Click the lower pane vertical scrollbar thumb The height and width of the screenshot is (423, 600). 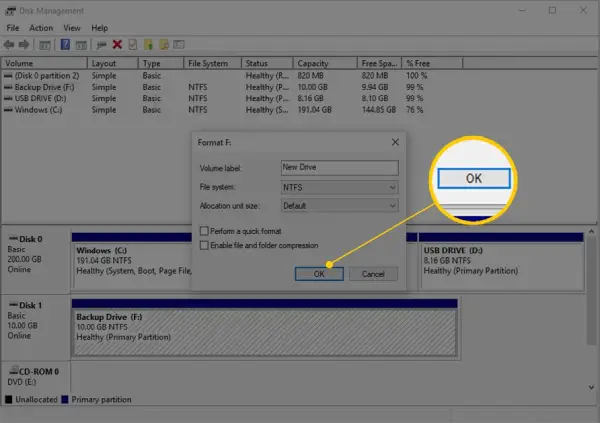(591, 291)
